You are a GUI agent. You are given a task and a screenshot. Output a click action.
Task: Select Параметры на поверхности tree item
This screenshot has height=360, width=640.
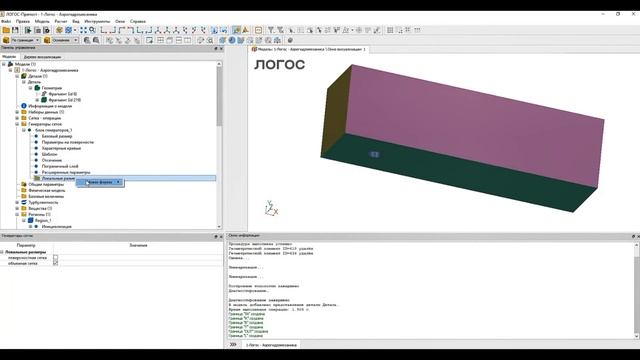pos(68,142)
